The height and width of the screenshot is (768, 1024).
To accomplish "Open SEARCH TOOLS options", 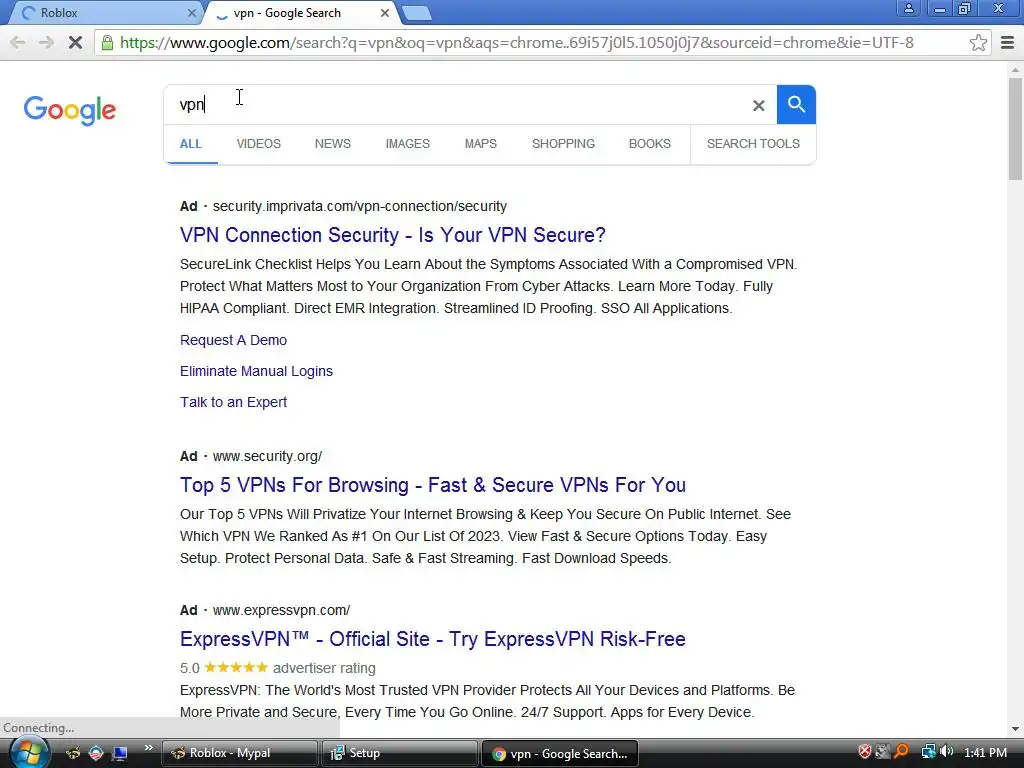I will [753, 144].
